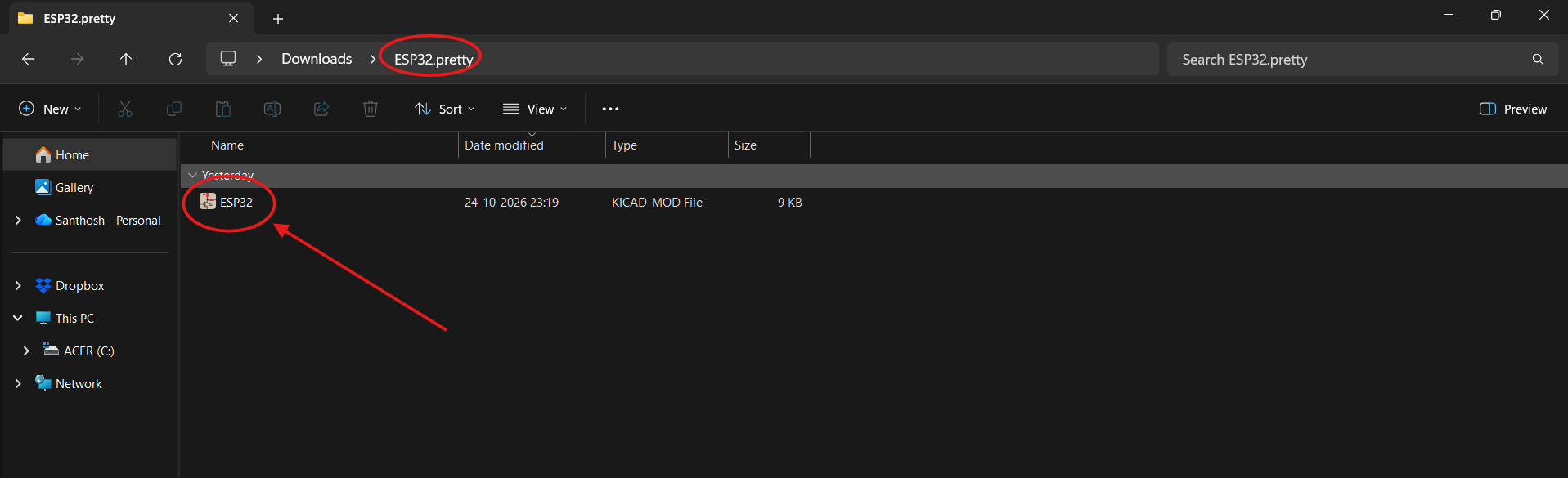The width and height of the screenshot is (1568, 478).
Task: Add a new tab with plus button
Action: (278, 18)
